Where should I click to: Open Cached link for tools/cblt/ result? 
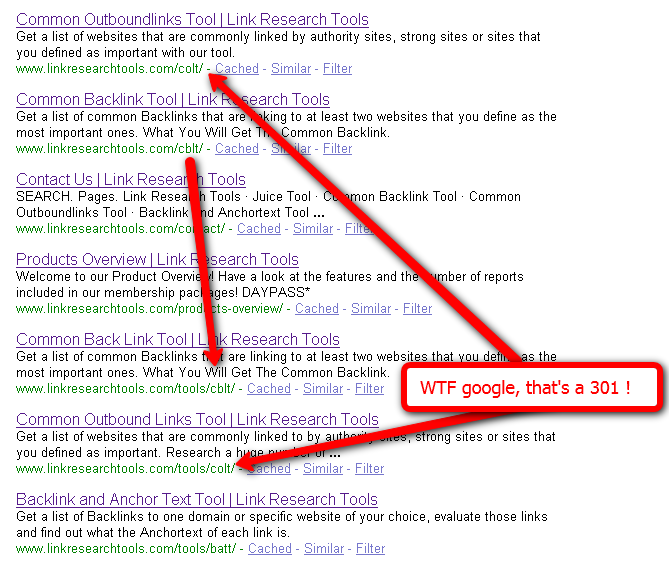click(269, 388)
